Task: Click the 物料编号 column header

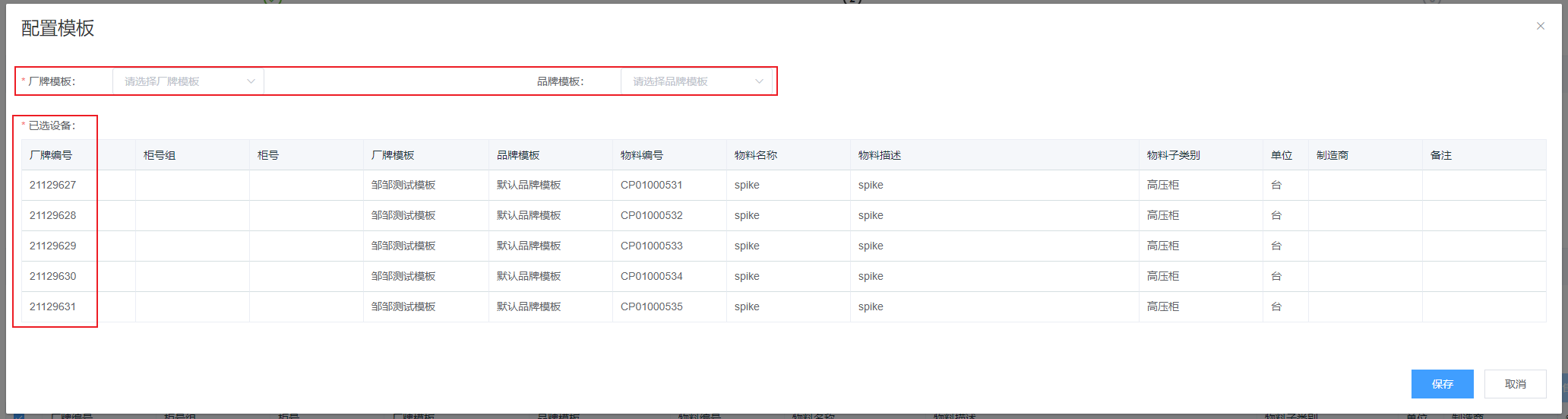Action: tap(642, 155)
